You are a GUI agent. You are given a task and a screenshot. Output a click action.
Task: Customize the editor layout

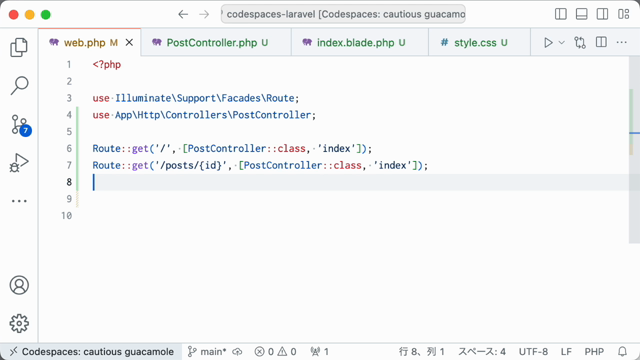pyautogui.click(x=623, y=14)
